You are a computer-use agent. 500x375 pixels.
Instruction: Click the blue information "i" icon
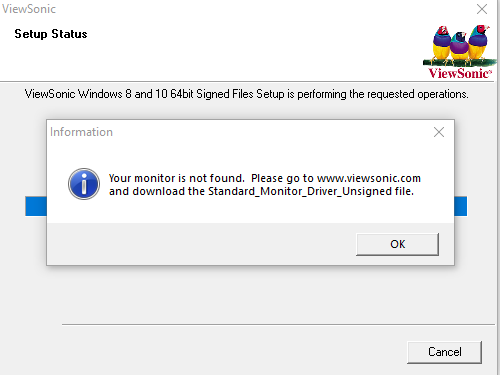[x=84, y=184]
